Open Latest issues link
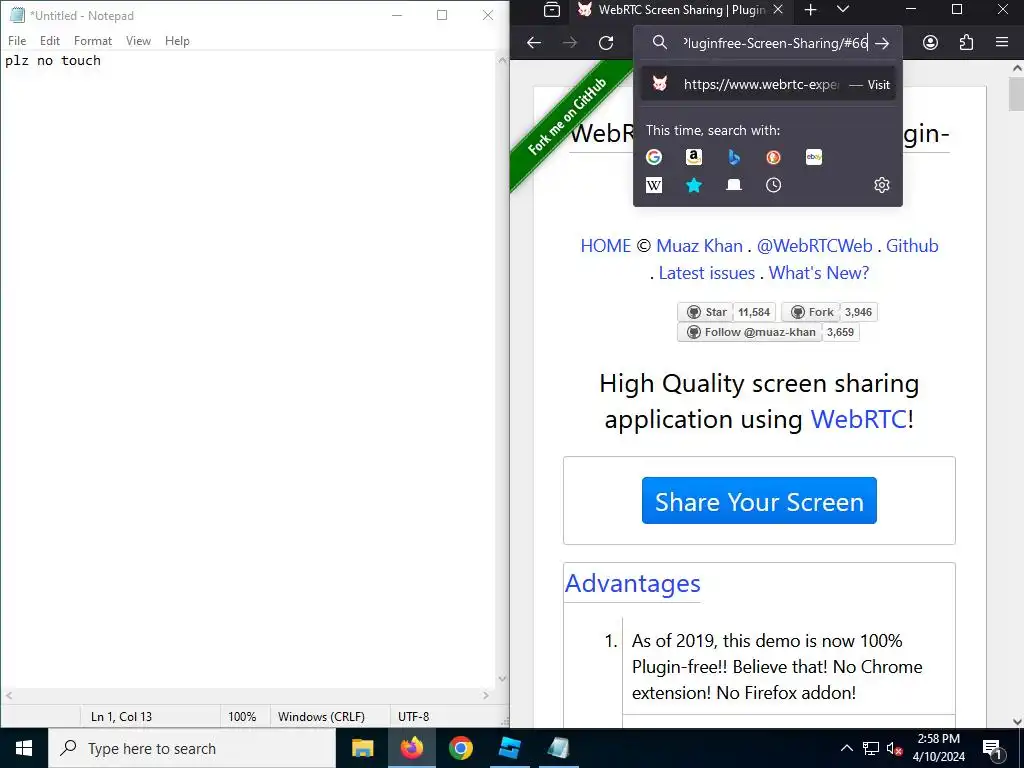This screenshot has width=1024, height=768. (707, 273)
